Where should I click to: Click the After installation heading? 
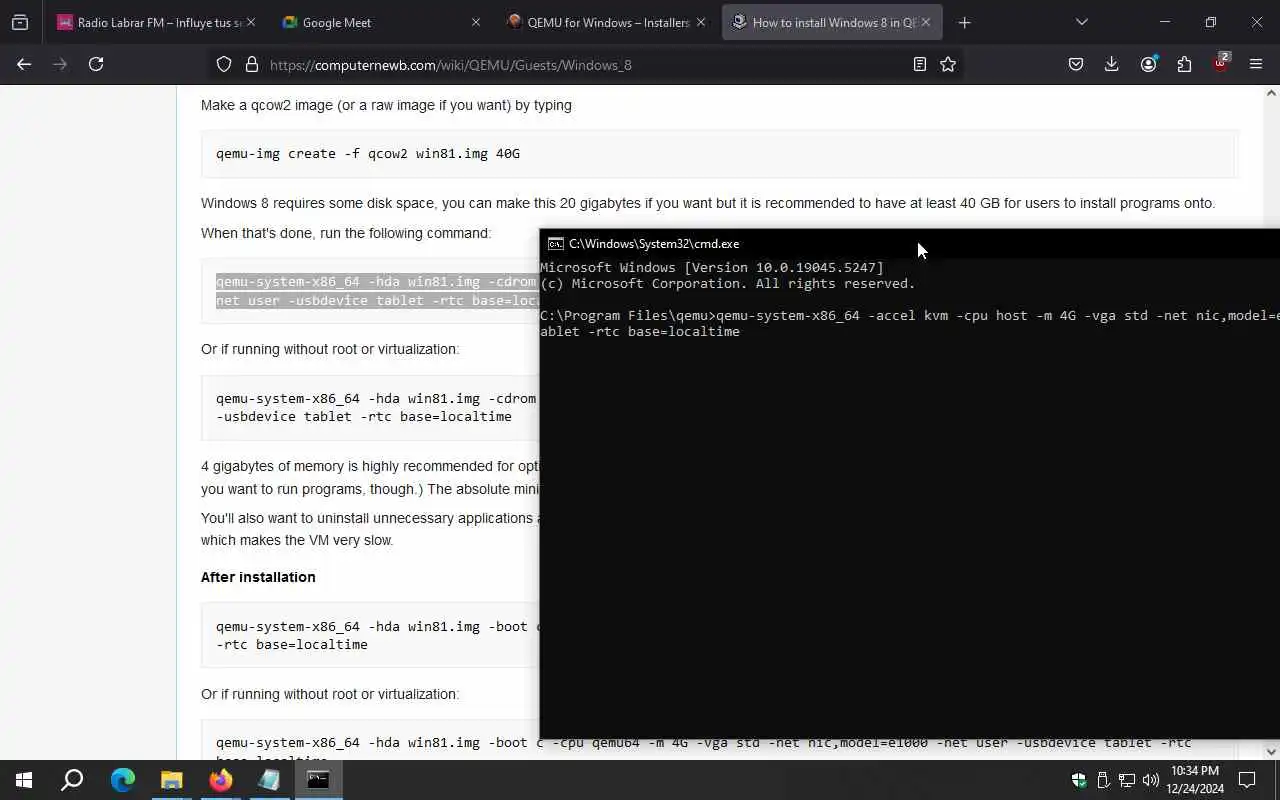pos(258,577)
